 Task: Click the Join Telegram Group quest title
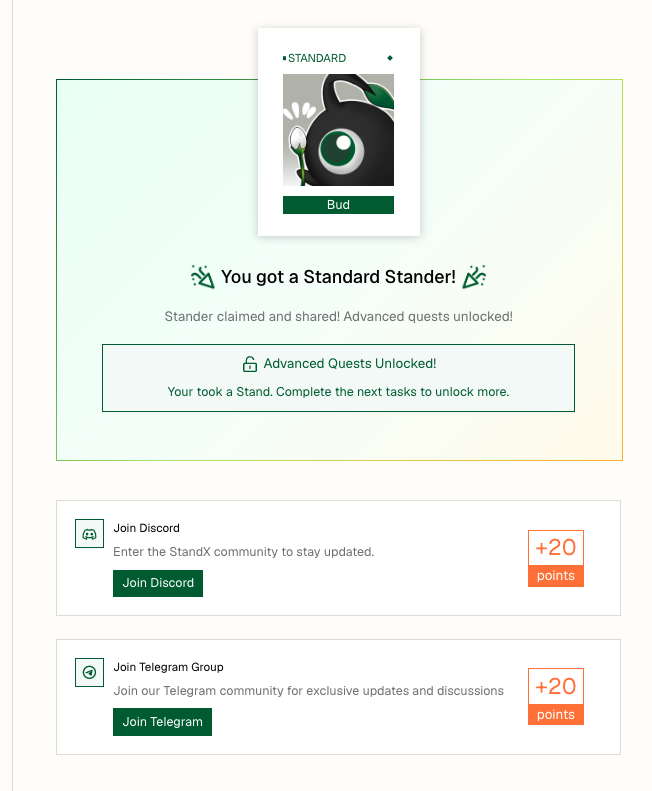[x=169, y=667]
